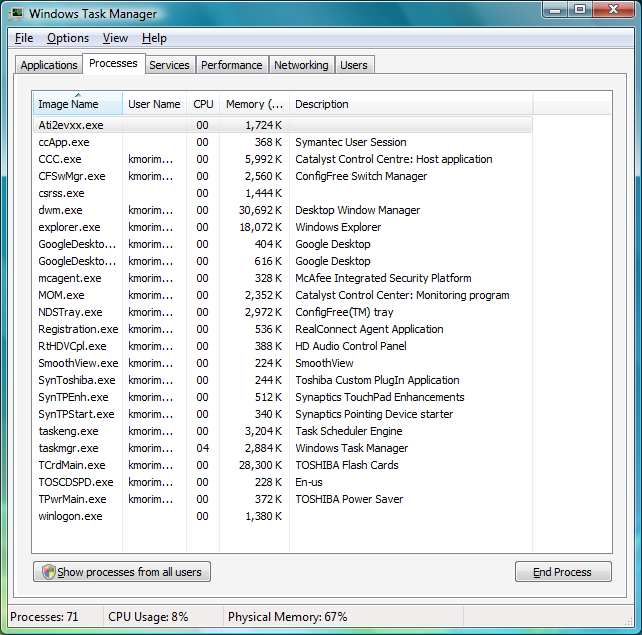Open the View menu
The image size is (642, 635).
tap(115, 38)
